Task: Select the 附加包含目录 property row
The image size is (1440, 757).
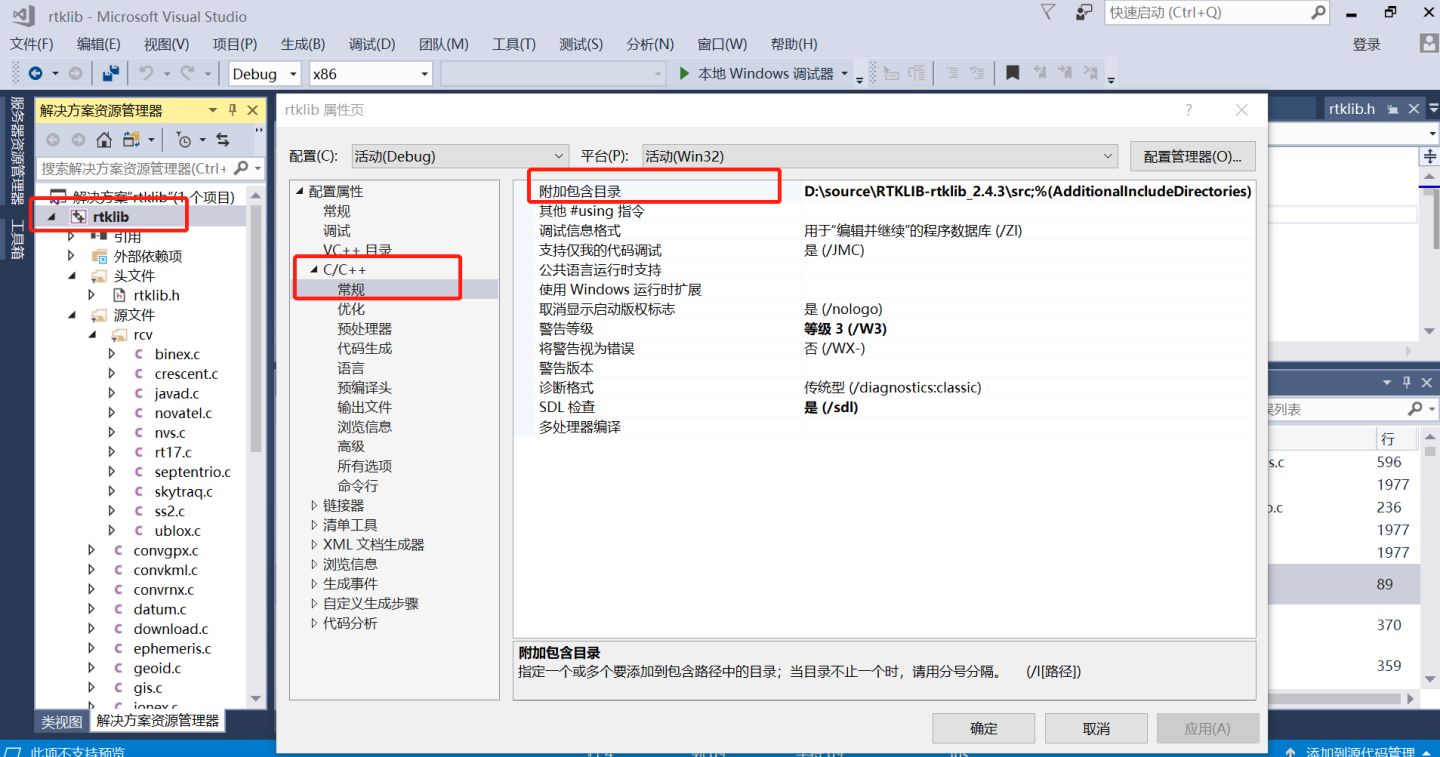Action: coord(884,191)
